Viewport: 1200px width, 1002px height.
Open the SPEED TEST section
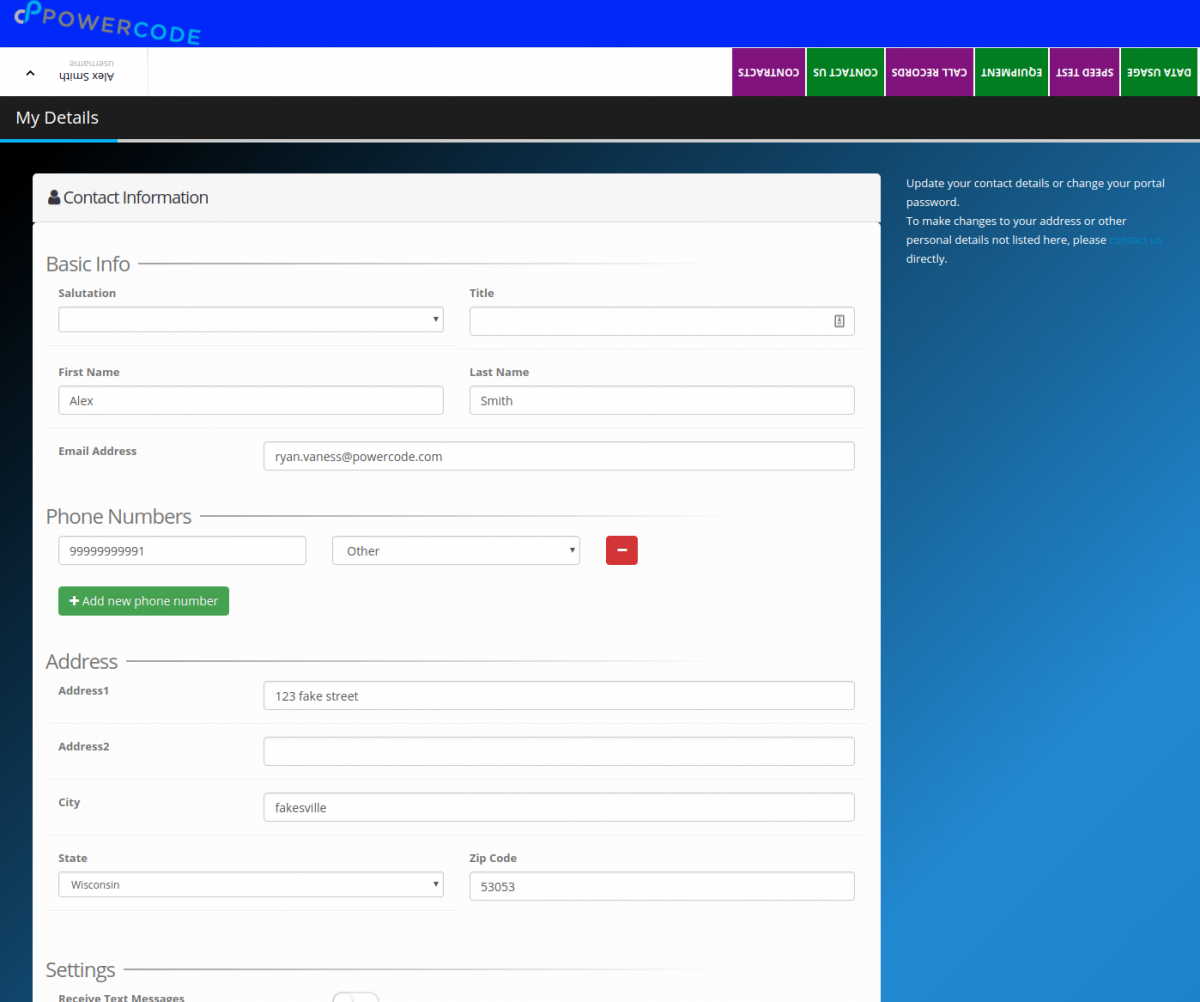click(1084, 71)
